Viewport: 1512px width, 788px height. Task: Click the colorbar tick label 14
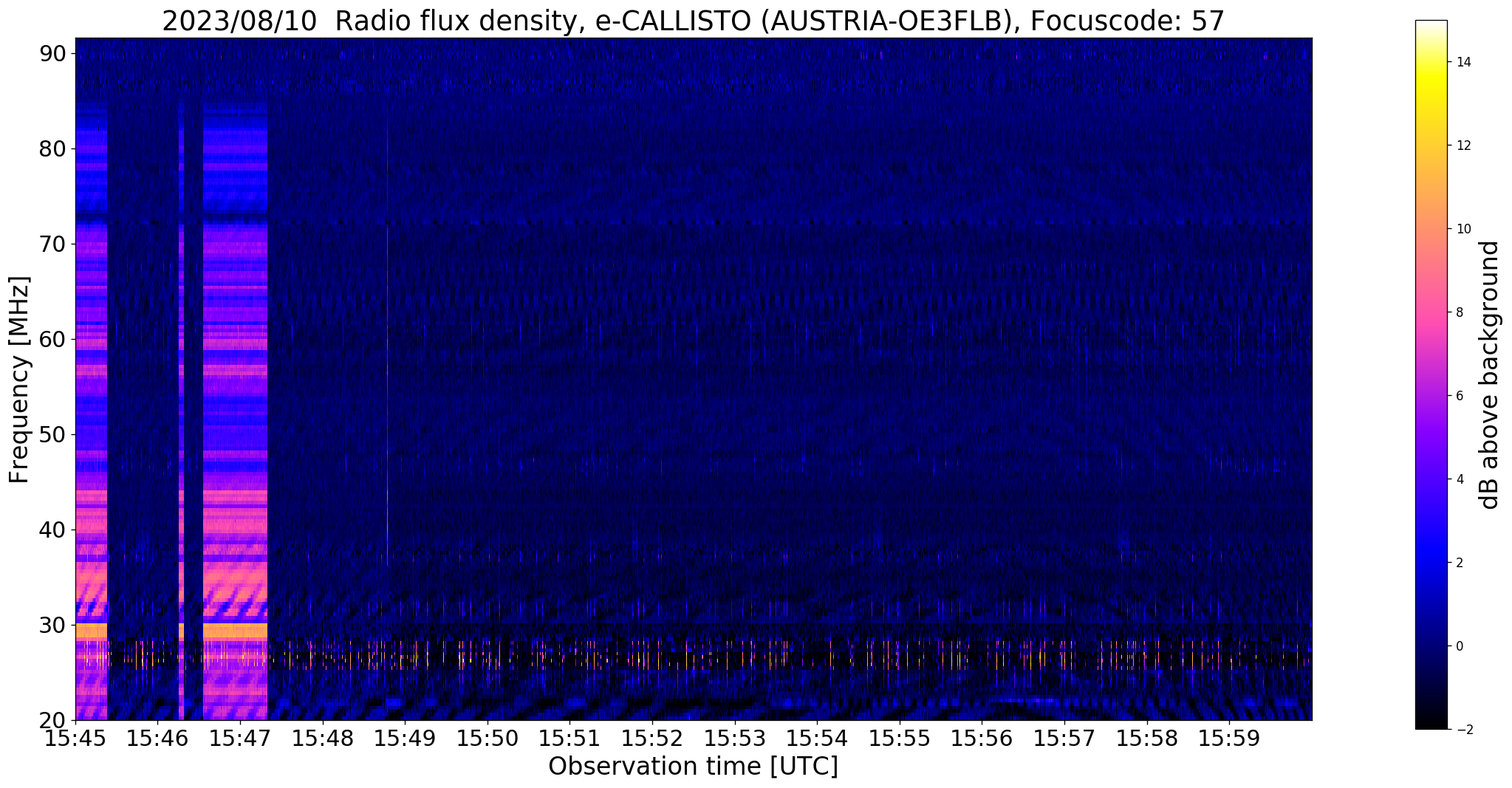pos(1463,62)
